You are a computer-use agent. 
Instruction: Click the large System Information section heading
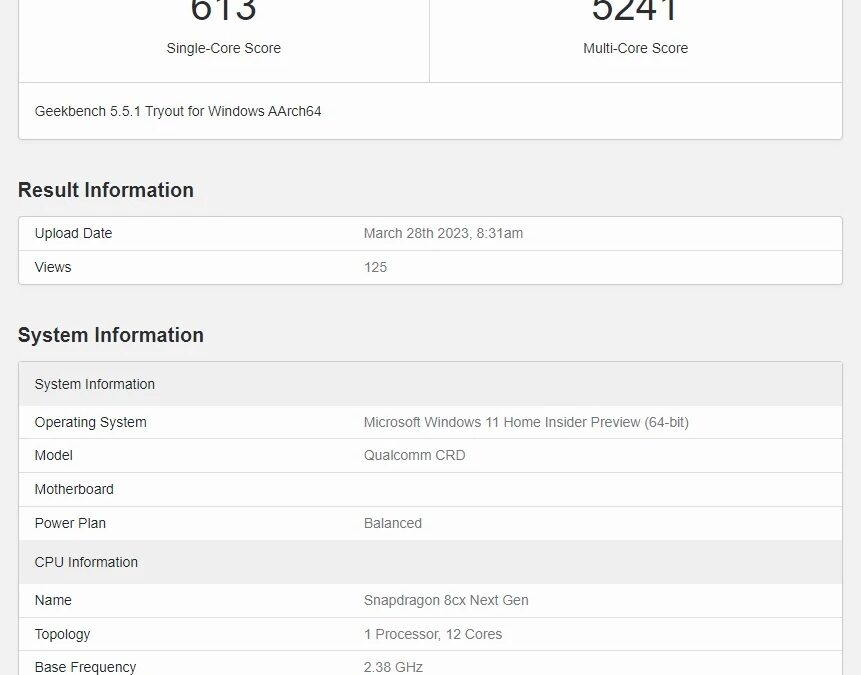point(111,335)
